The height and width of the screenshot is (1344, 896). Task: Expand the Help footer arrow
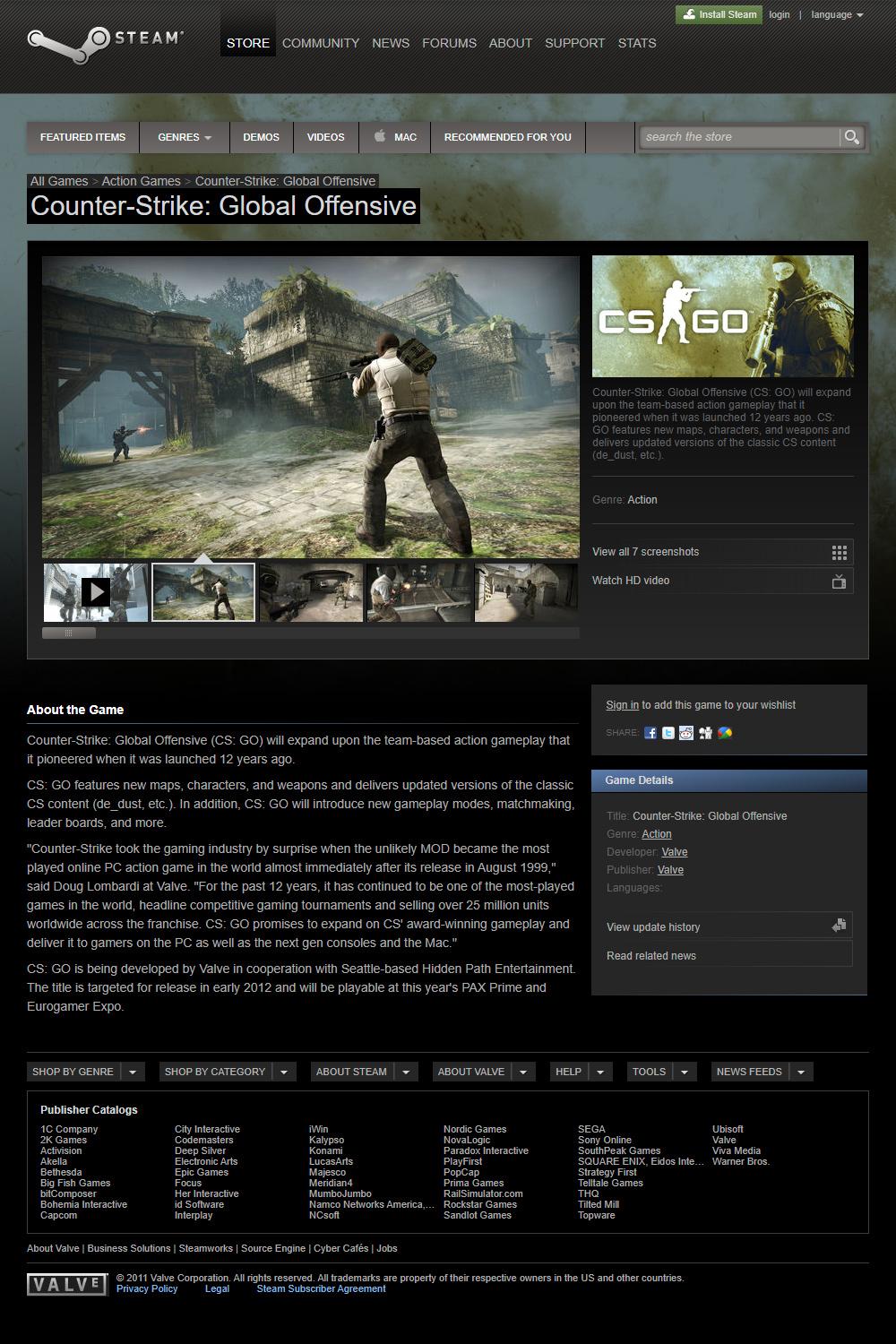click(x=600, y=1072)
